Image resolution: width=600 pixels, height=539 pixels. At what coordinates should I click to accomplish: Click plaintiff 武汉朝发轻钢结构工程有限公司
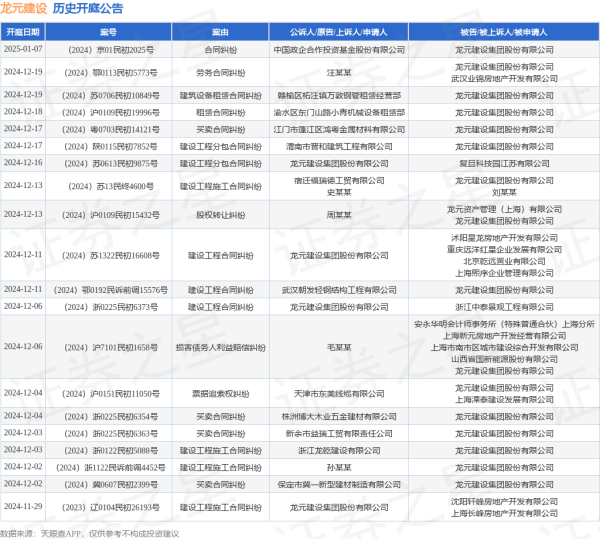[339, 290]
